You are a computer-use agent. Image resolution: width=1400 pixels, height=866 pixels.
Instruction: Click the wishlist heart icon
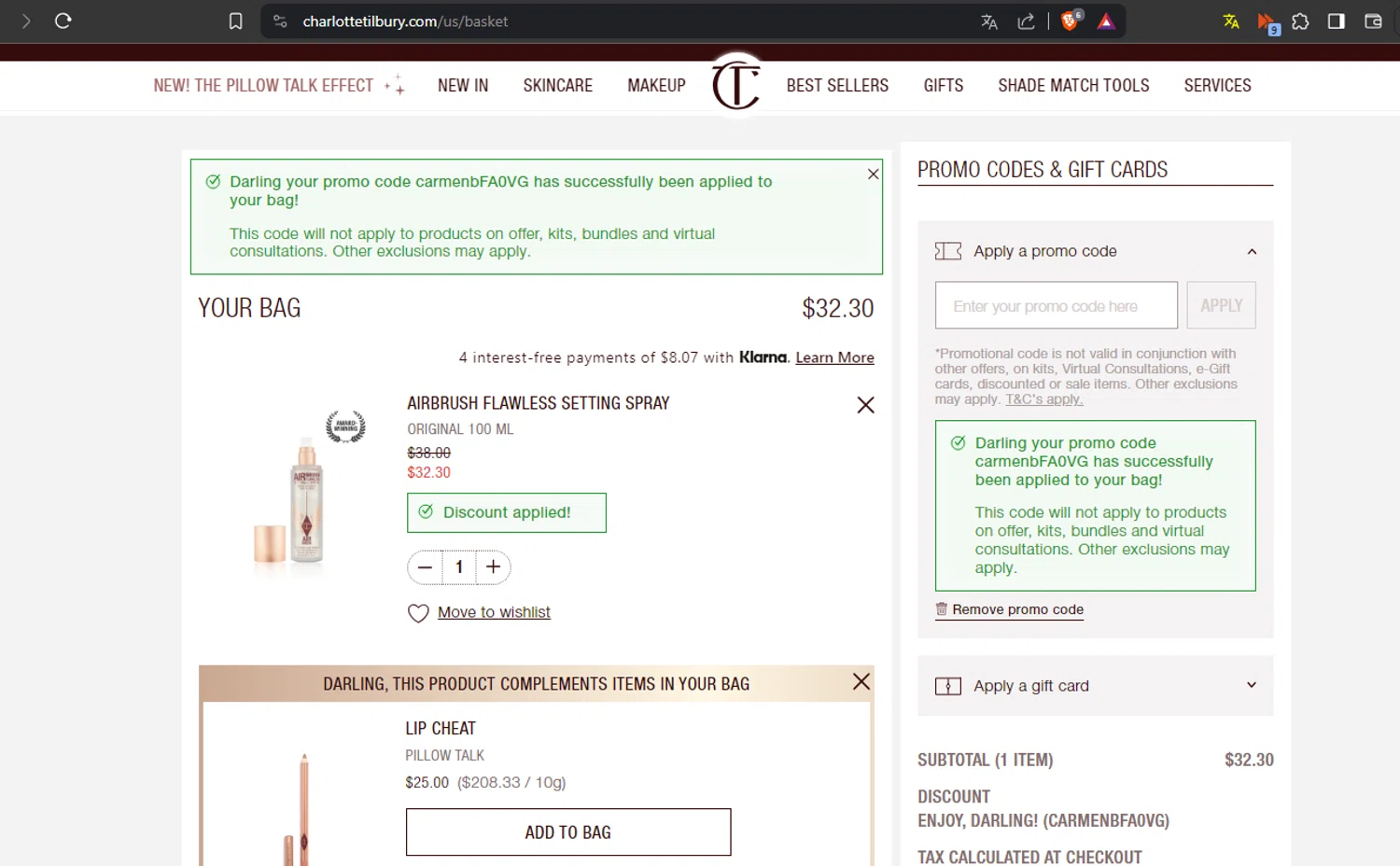(x=418, y=613)
